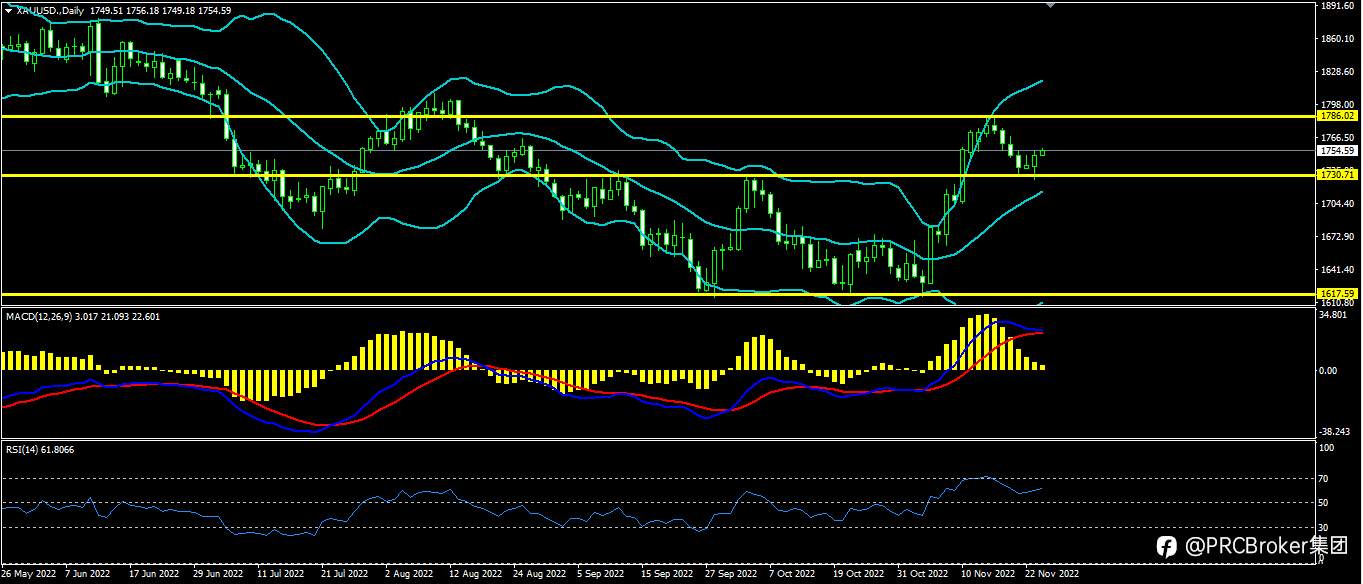
Task: Click the current price label 1754.59
Action: tap(1336, 151)
